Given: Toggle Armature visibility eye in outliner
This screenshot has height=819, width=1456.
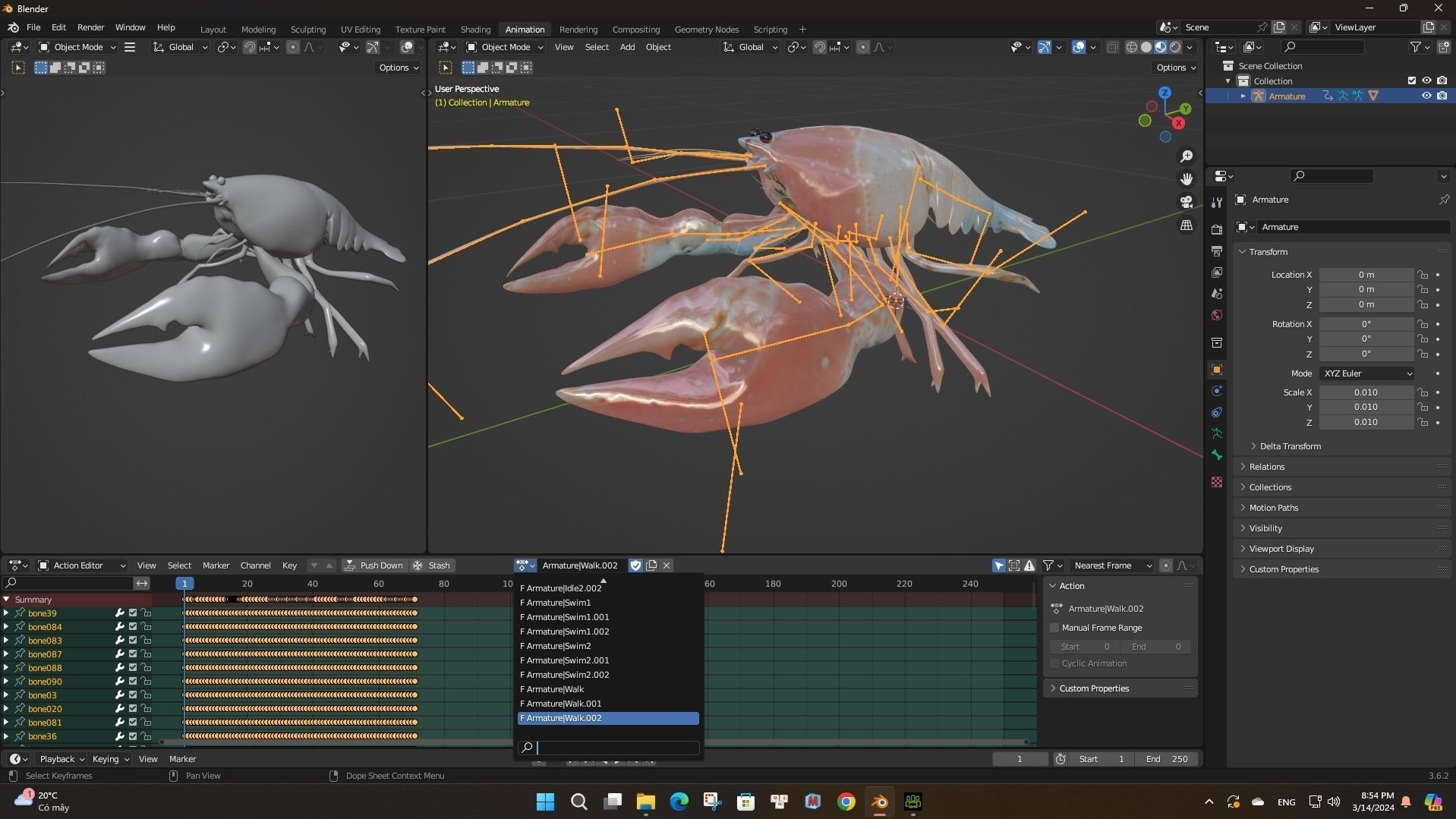Looking at the screenshot, I should click(x=1426, y=96).
